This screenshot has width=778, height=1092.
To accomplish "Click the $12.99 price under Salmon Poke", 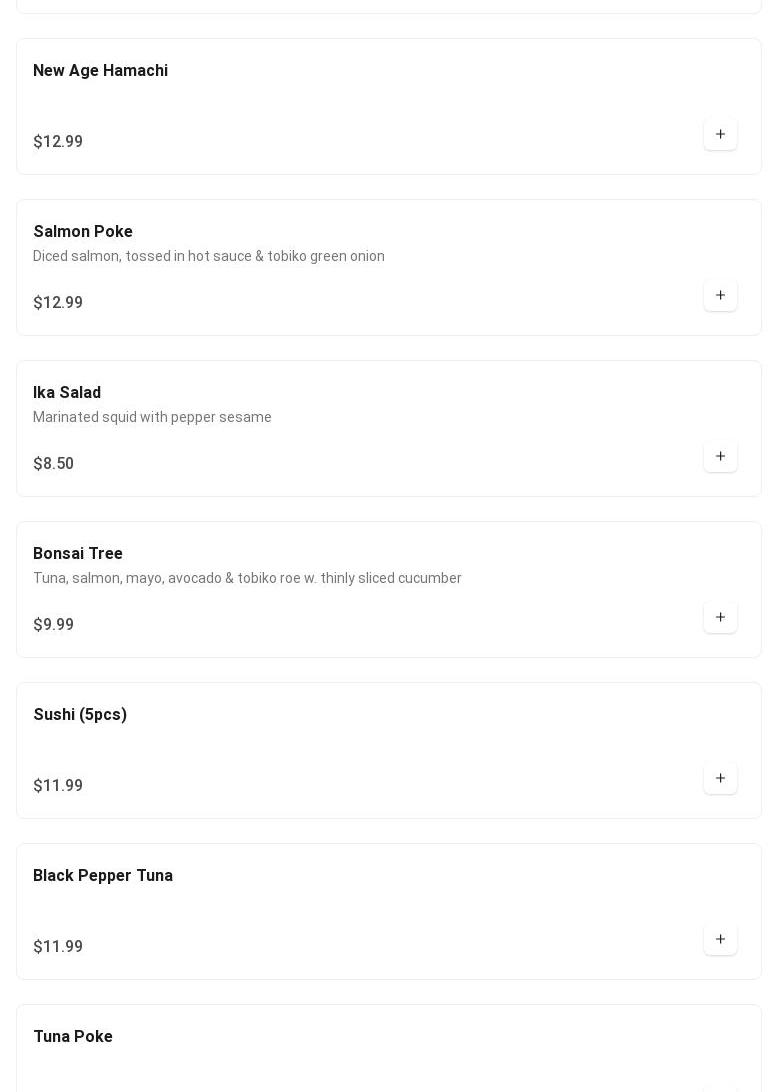I will coord(58,303).
